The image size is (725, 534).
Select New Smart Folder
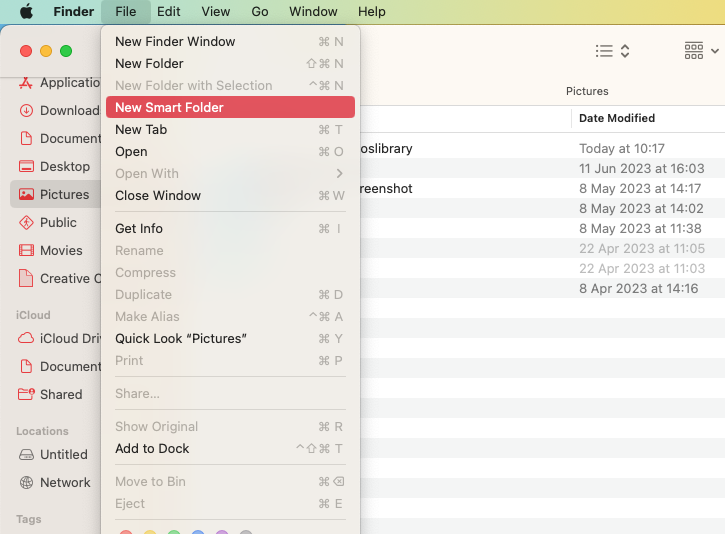tap(230, 107)
